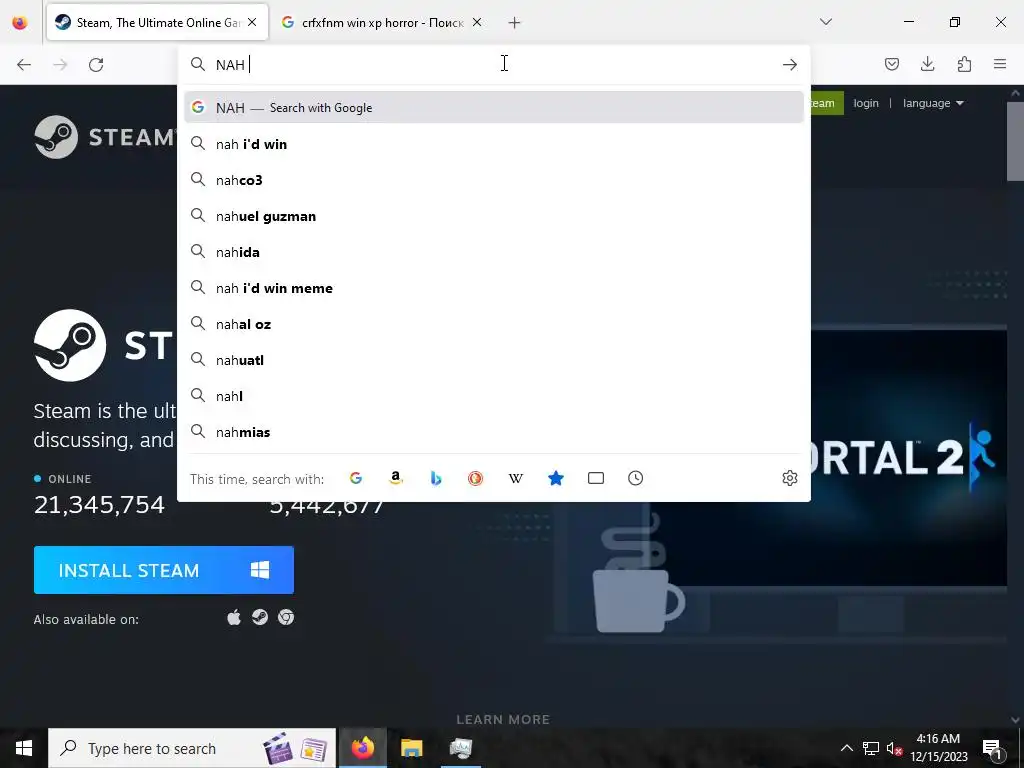The image size is (1024, 768).
Task: Search history using the clock icon
Action: tap(635, 478)
